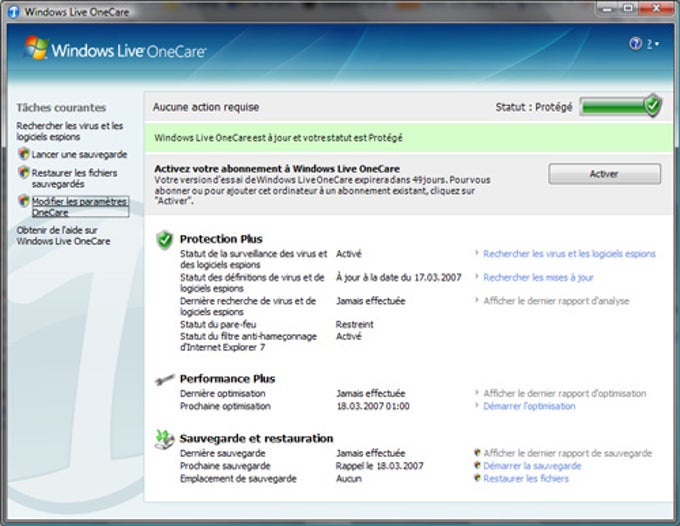
Task: Click Afficher le dernier rapport d'analyse
Action: pos(556,301)
